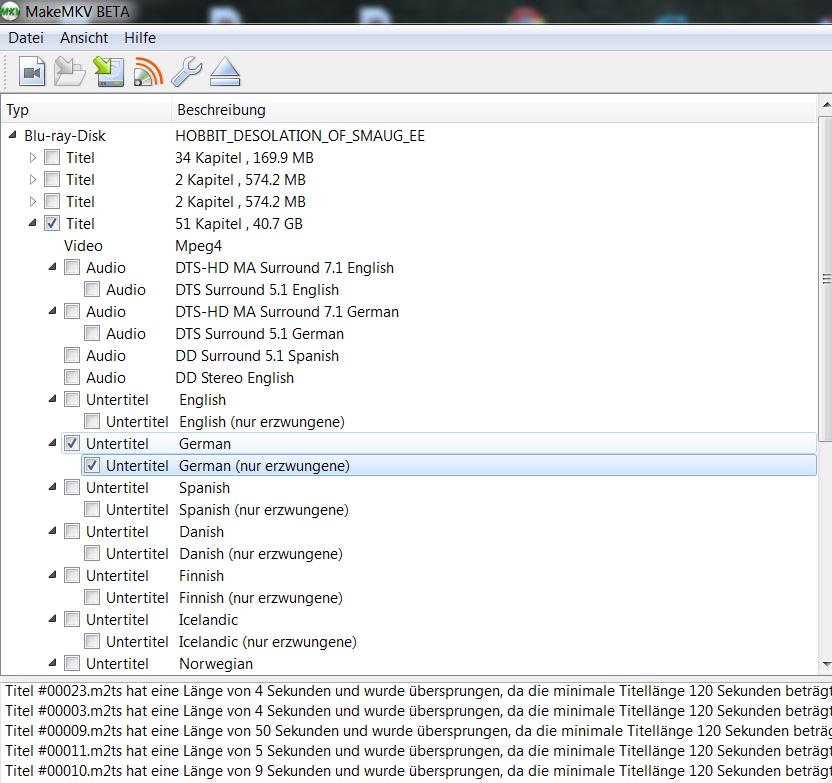The image size is (832, 783).
Task: Eject disc with the eject icon
Action: [x=225, y=72]
